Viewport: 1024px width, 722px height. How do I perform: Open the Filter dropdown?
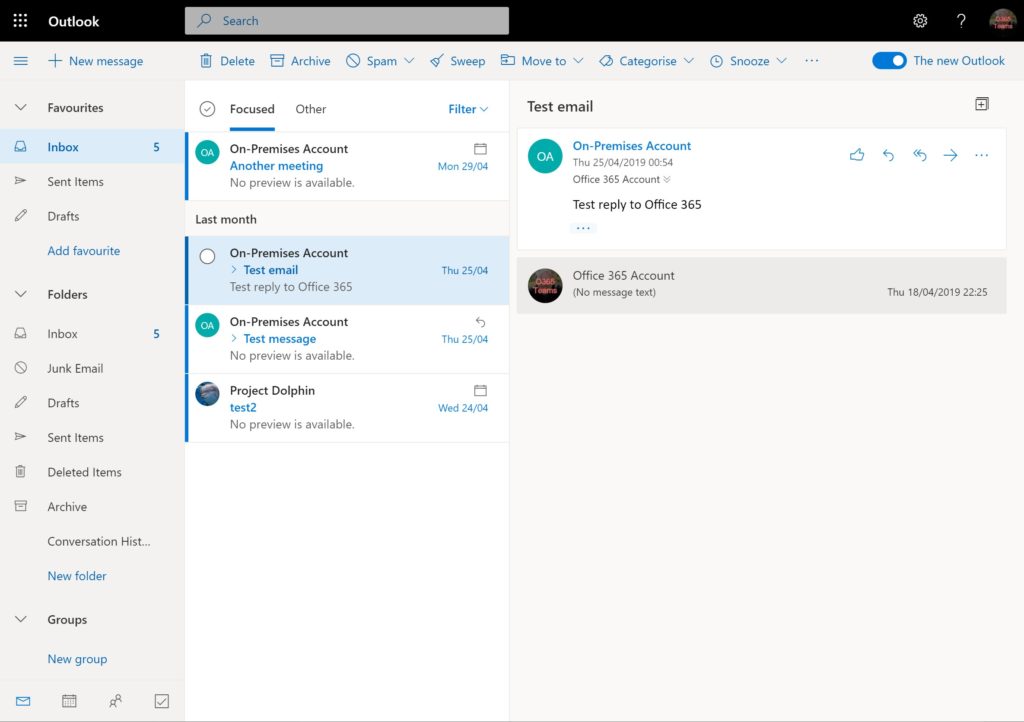[468, 109]
